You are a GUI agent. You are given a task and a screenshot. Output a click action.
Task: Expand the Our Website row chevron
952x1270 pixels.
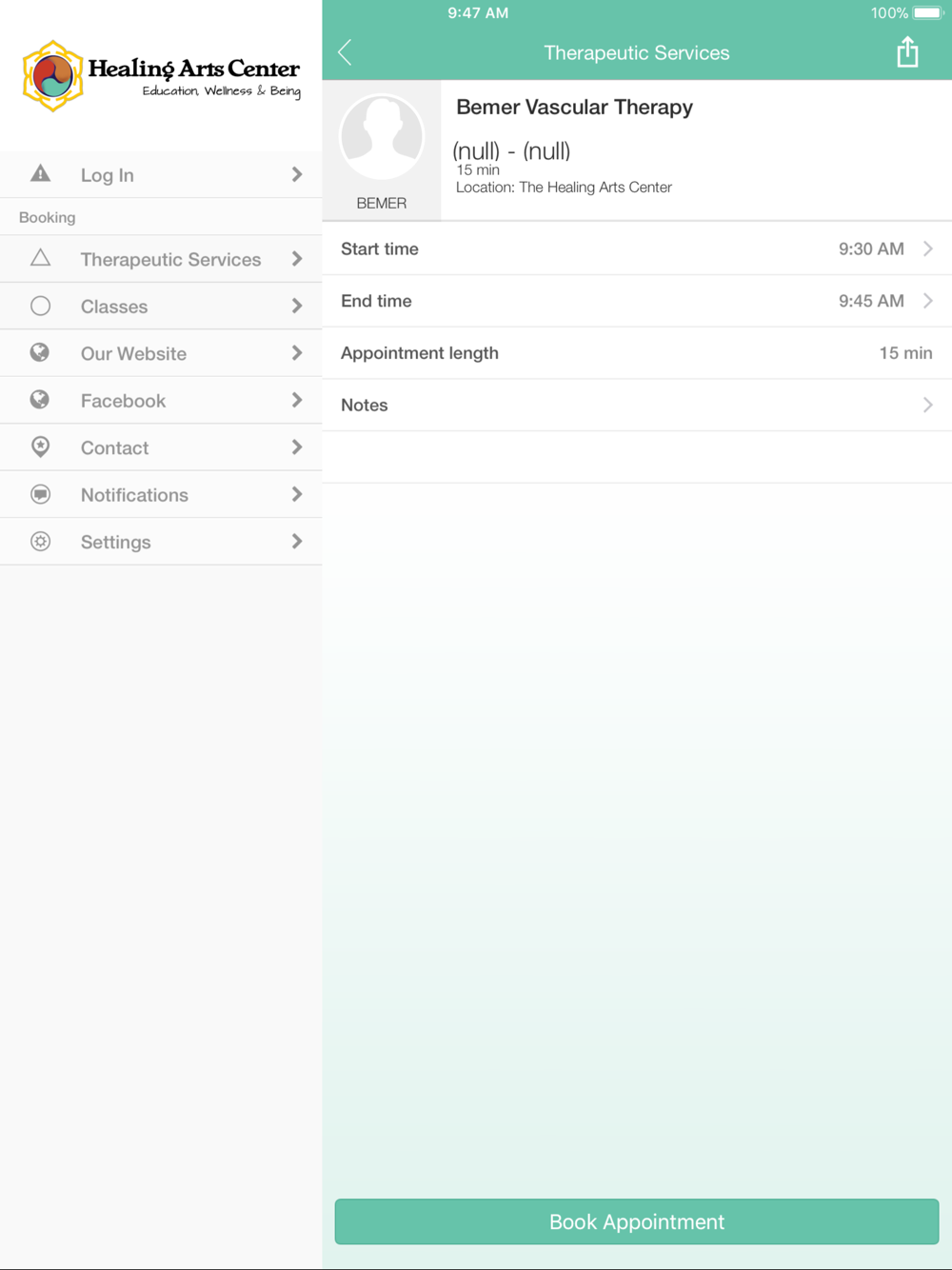click(x=297, y=353)
